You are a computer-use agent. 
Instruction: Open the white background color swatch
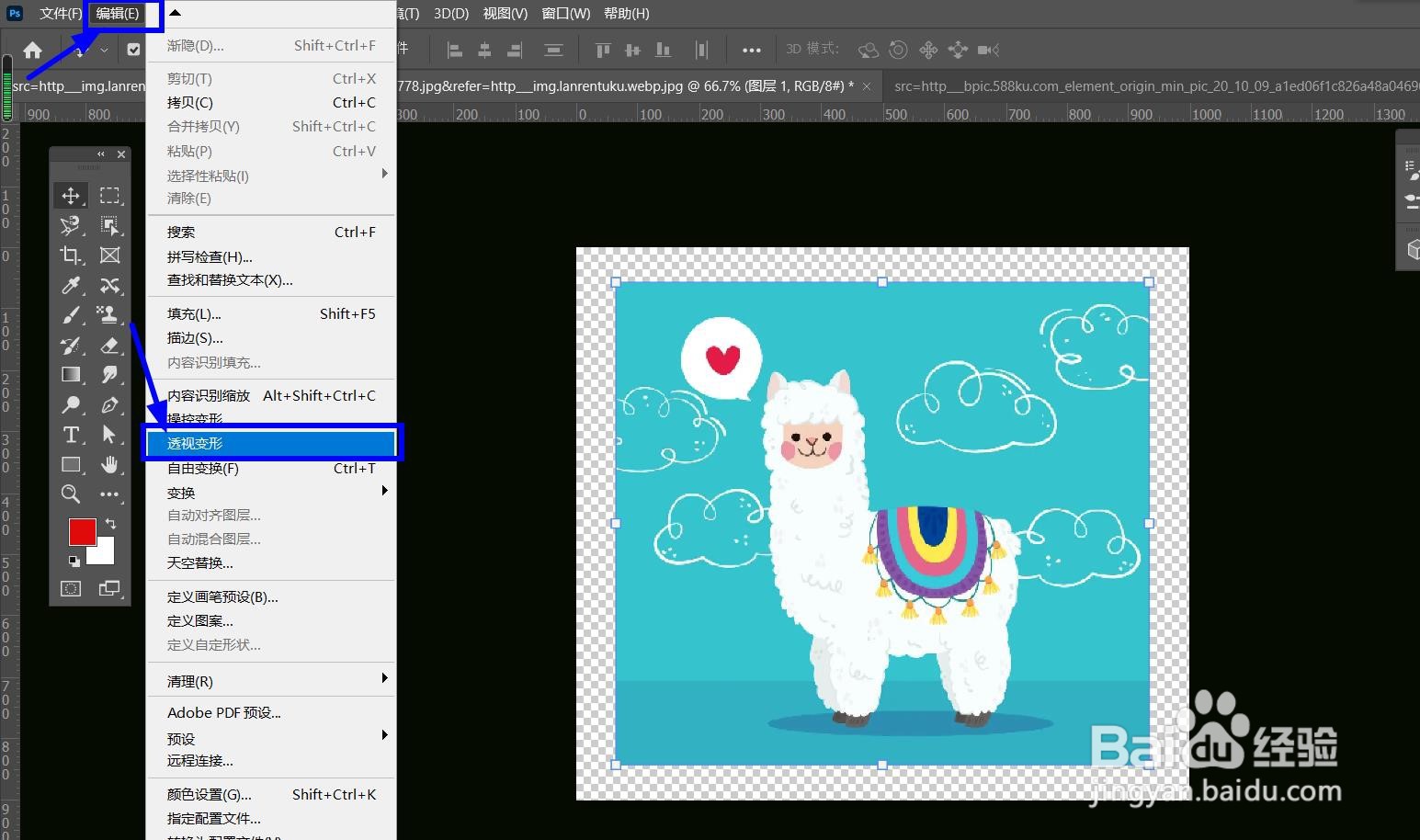tap(102, 553)
